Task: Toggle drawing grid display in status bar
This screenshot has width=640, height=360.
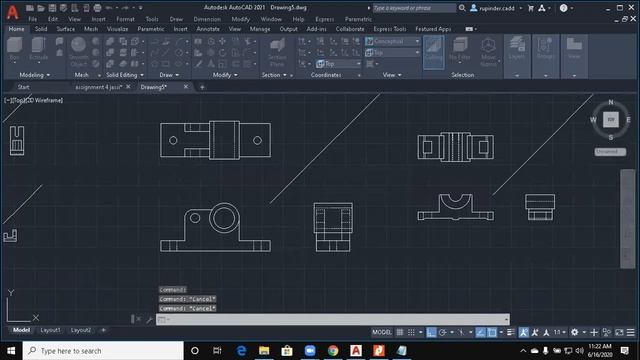Action: tap(400, 332)
